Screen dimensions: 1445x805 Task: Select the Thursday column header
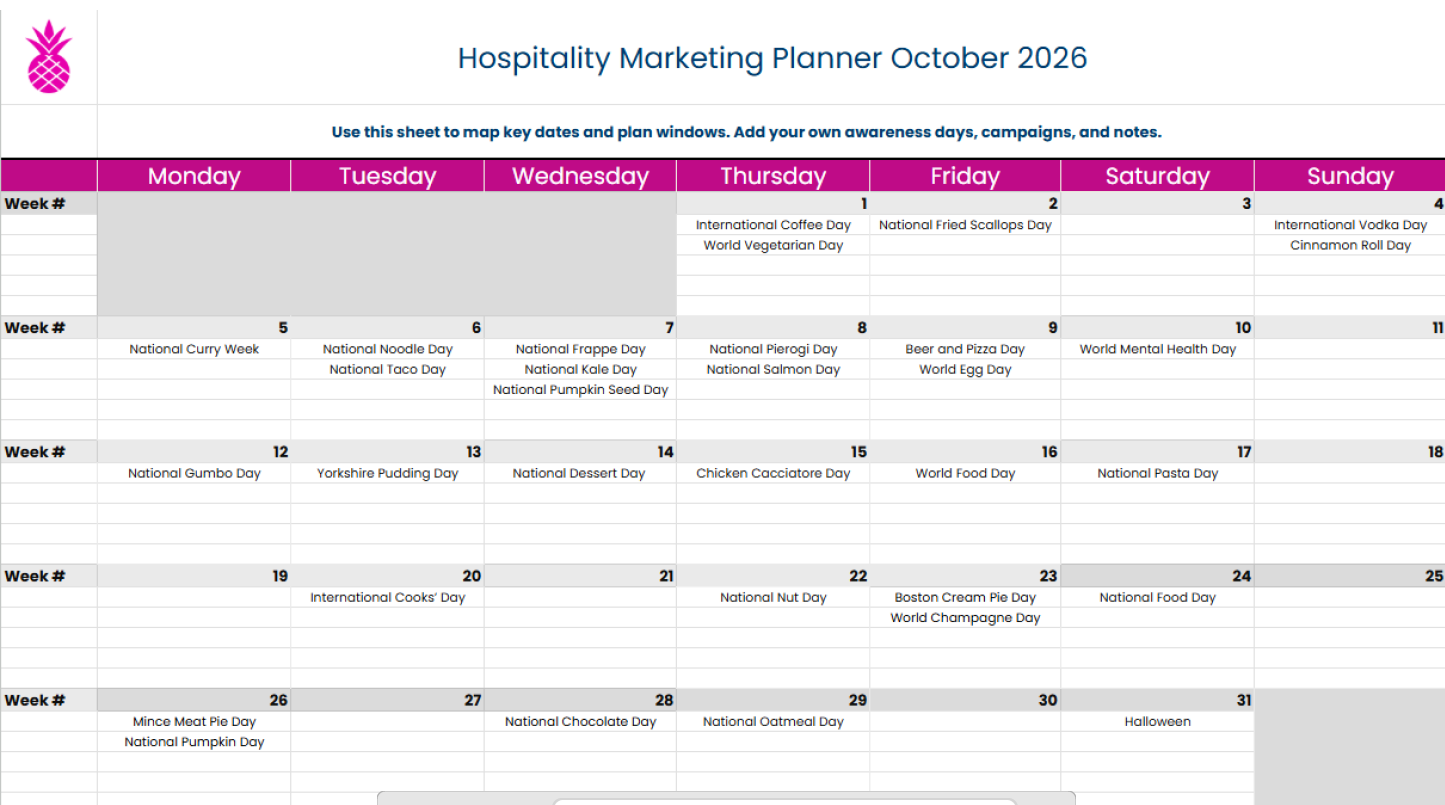[773, 176]
